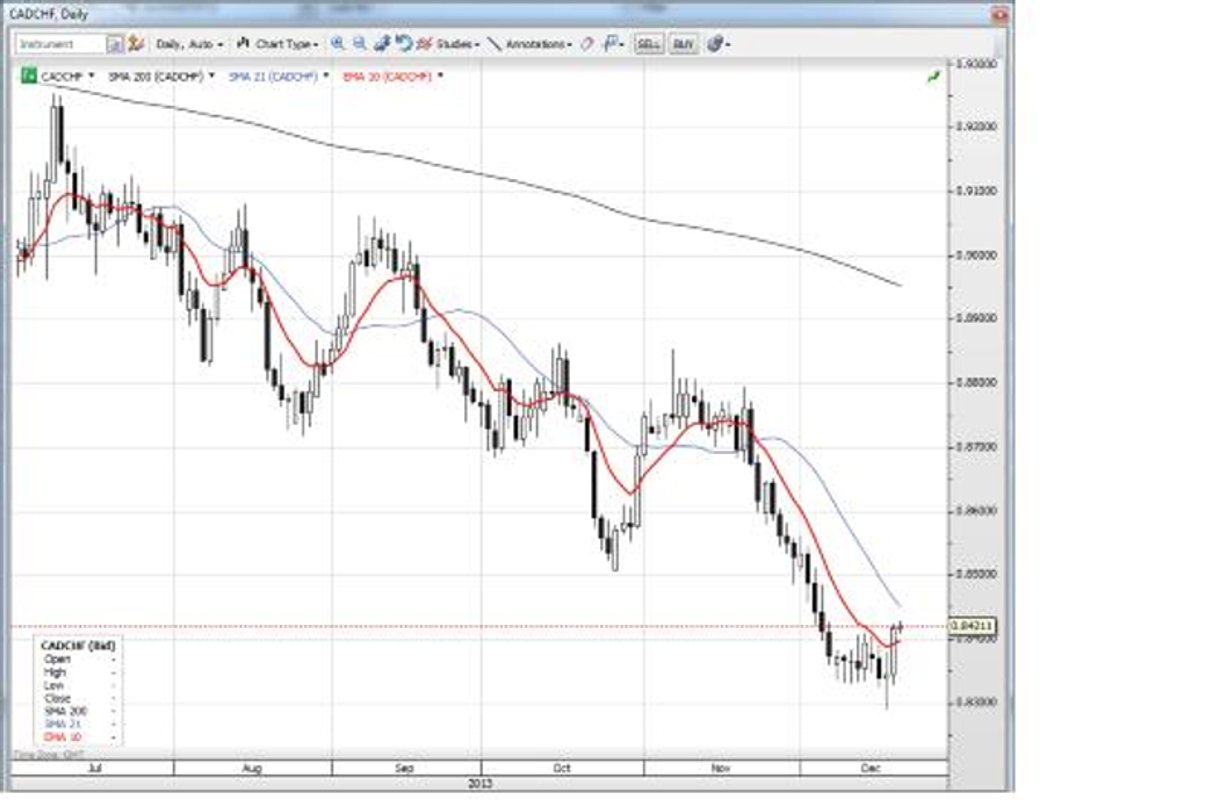Click the eraser icon beside Annotations
Screen dimensions: 1221x800
pos(587,44)
